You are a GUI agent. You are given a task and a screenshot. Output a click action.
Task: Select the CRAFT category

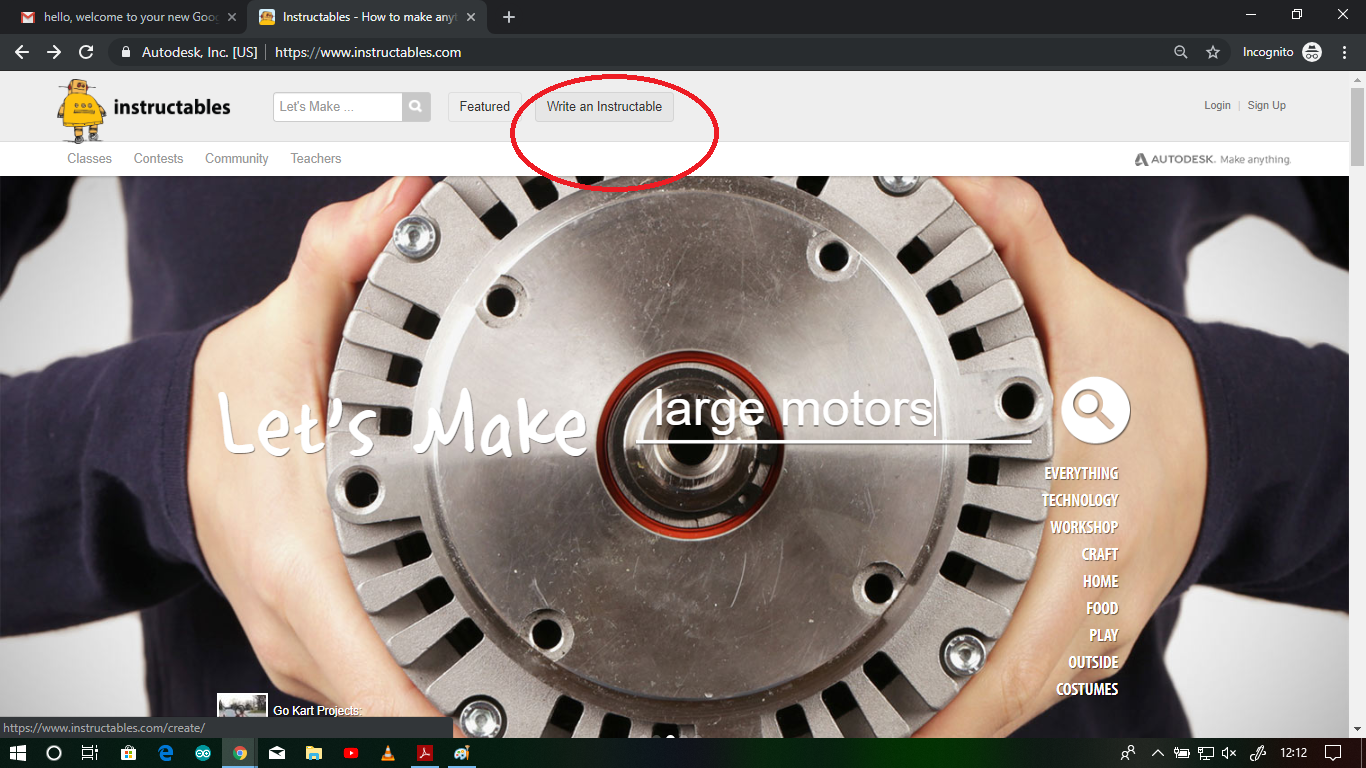click(1100, 554)
